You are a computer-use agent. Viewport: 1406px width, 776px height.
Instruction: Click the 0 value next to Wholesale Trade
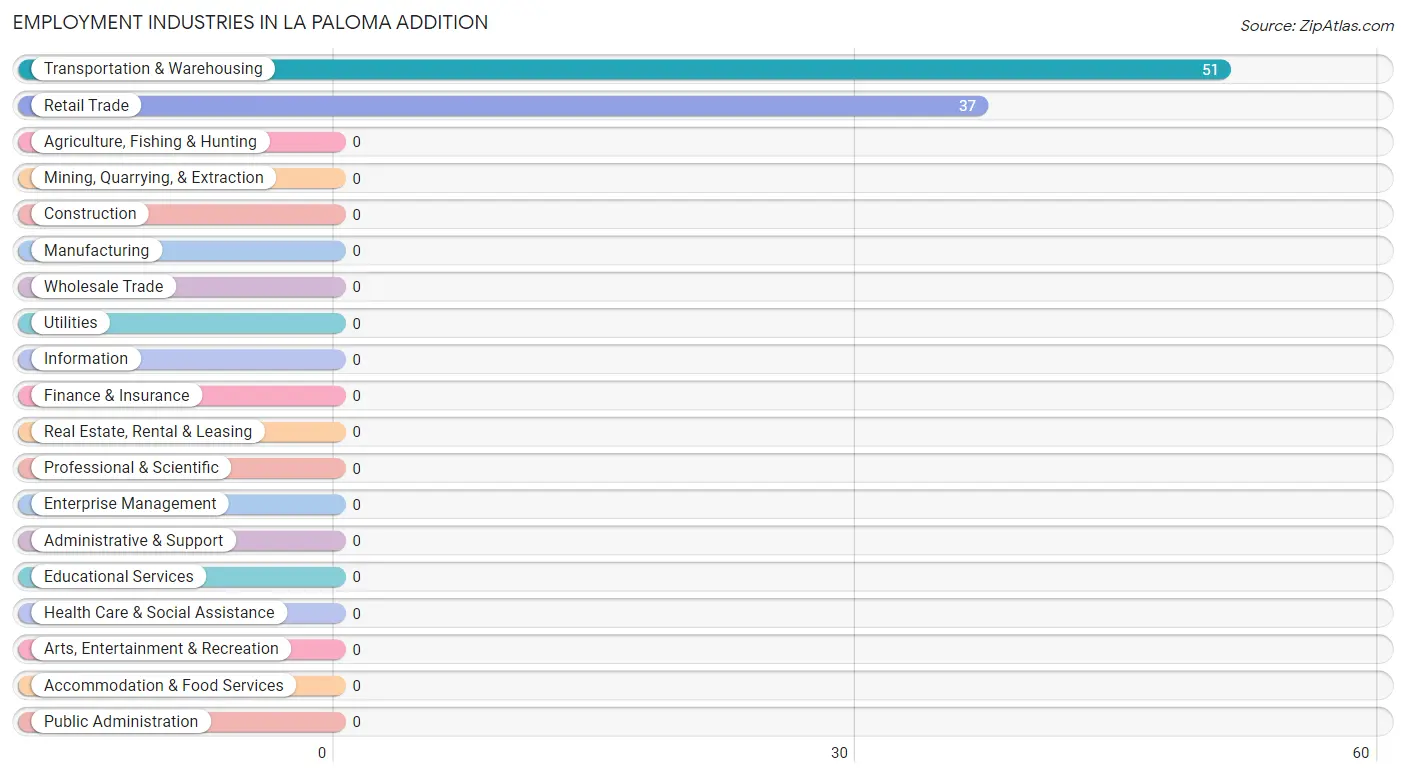point(356,287)
